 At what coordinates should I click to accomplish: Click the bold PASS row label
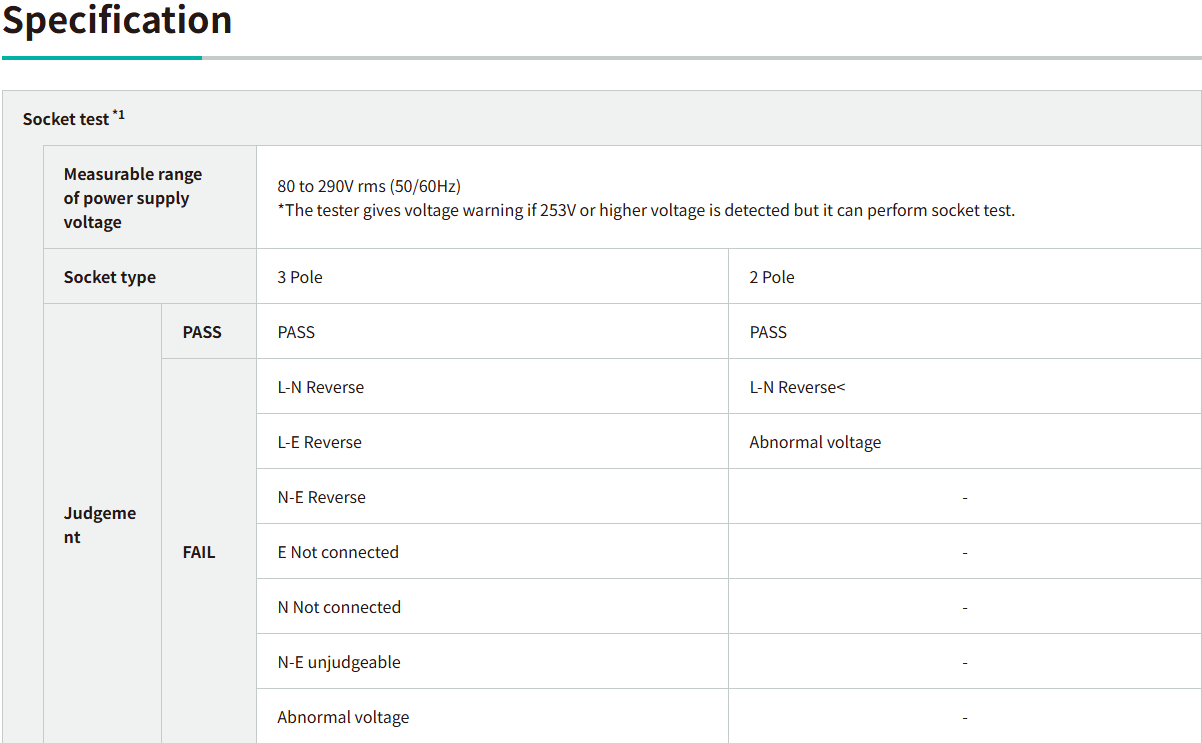[x=202, y=332]
